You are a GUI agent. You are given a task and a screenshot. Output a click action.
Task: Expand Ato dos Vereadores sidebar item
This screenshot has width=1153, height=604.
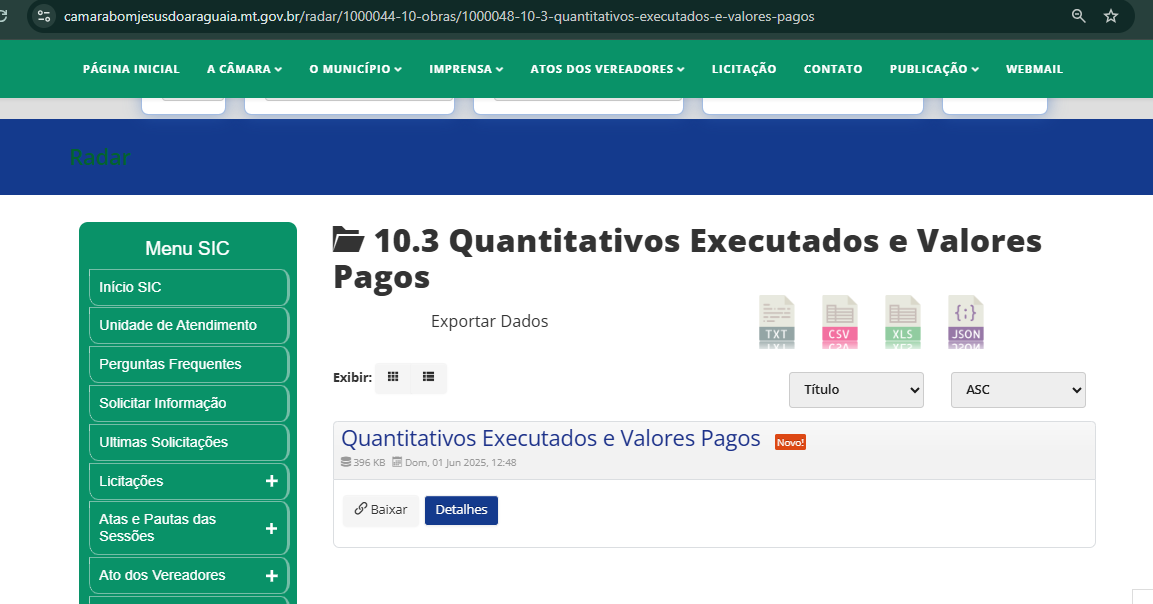[x=271, y=576]
